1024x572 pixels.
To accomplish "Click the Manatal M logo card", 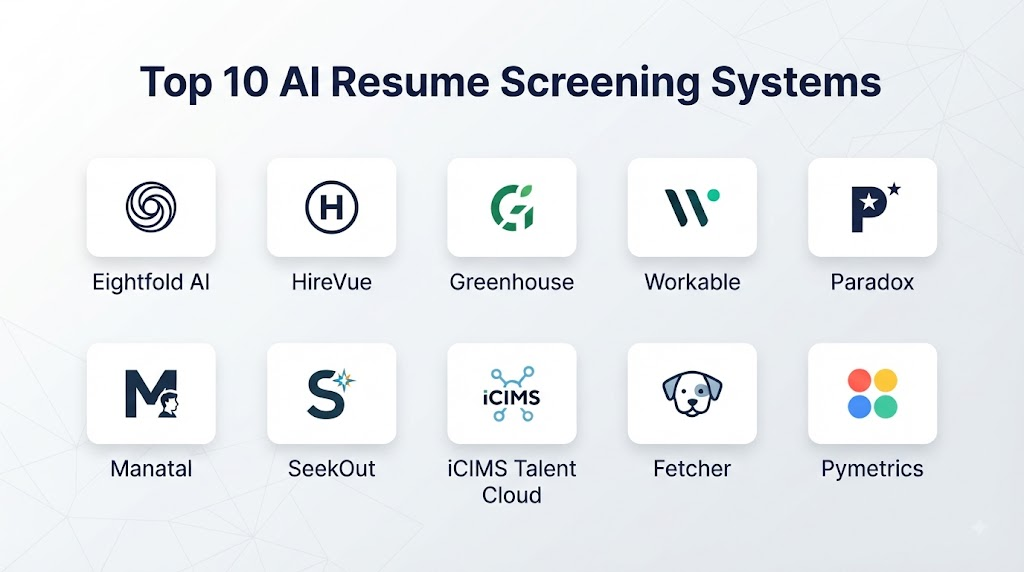I will tap(152, 394).
